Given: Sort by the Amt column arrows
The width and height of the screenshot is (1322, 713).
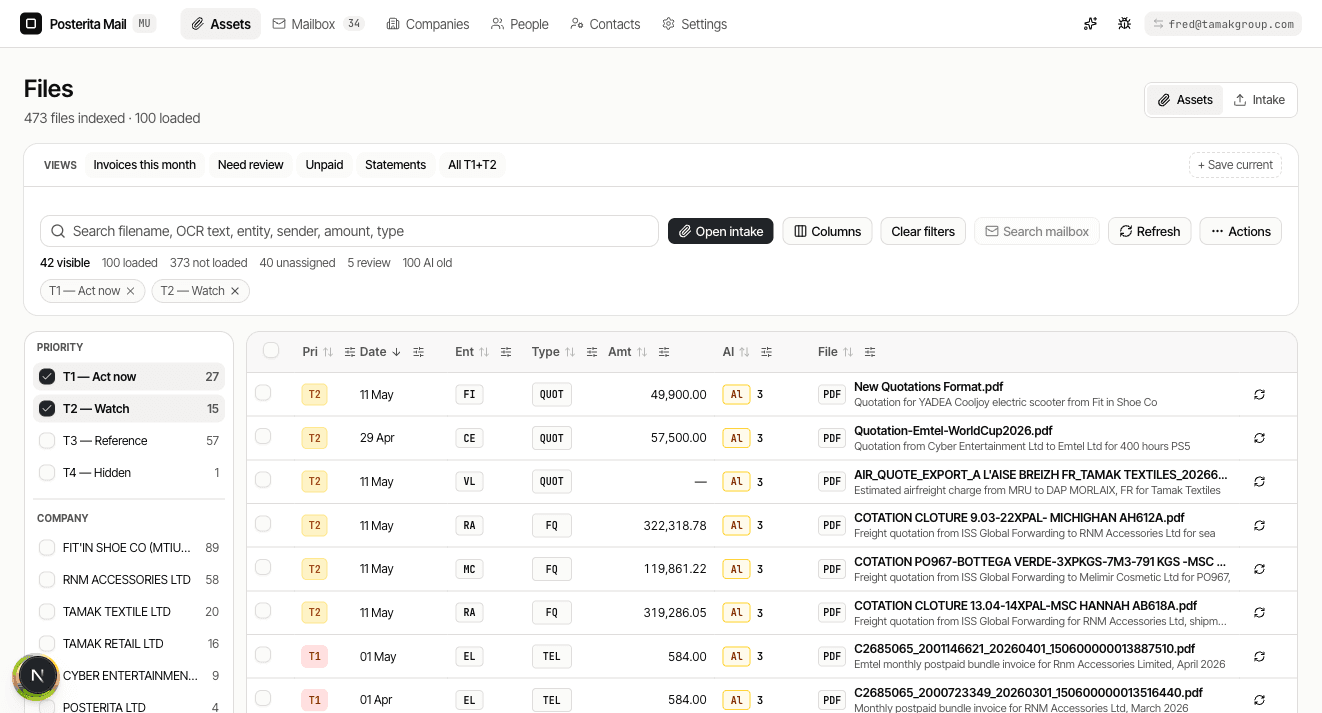Looking at the screenshot, I should [x=642, y=352].
